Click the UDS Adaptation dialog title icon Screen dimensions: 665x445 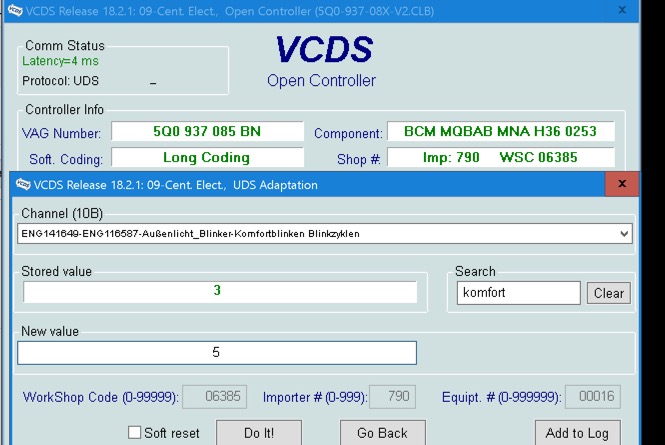click(21, 185)
